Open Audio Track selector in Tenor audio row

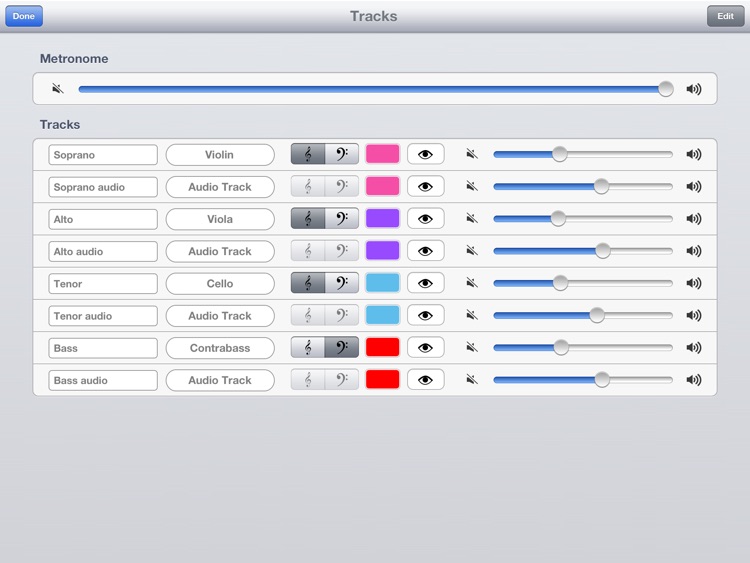tap(220, 316)
